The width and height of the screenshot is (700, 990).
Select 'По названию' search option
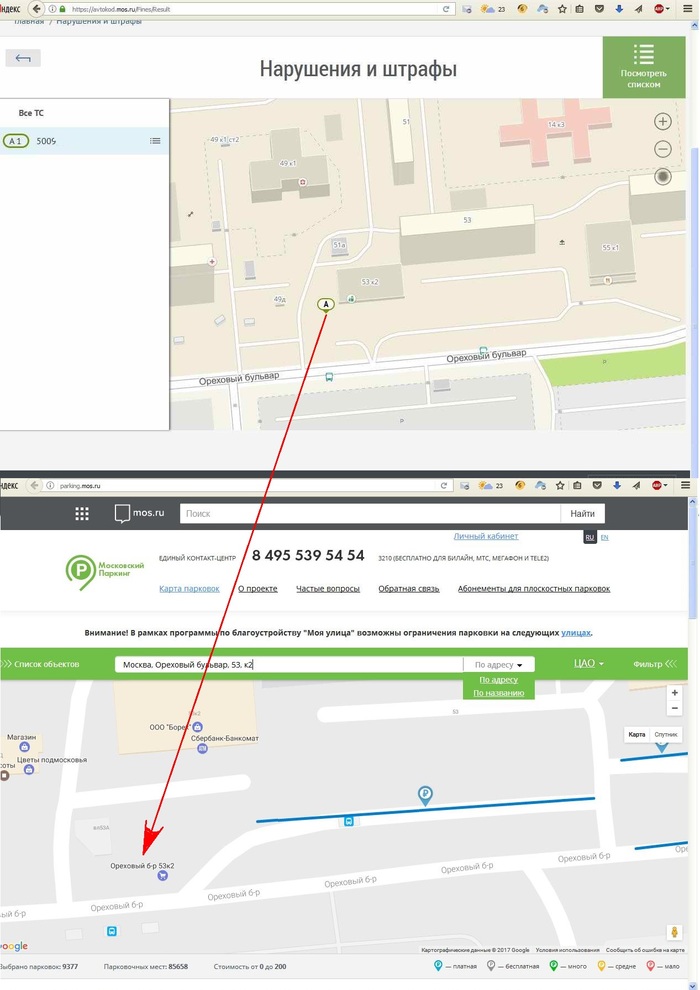[x=498, y=692]
